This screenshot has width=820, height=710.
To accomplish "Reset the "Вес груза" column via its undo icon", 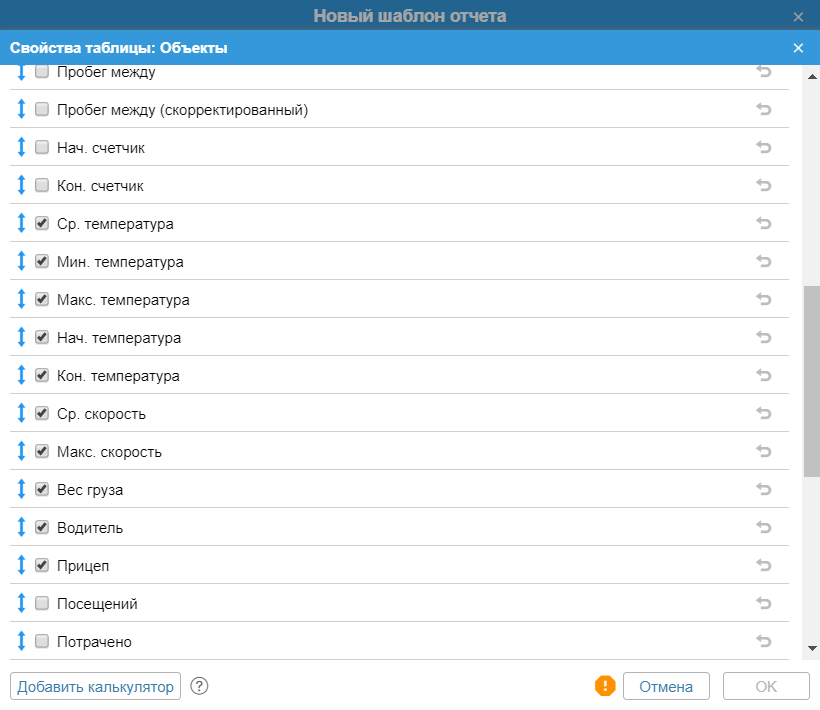I will click(763, 489).
